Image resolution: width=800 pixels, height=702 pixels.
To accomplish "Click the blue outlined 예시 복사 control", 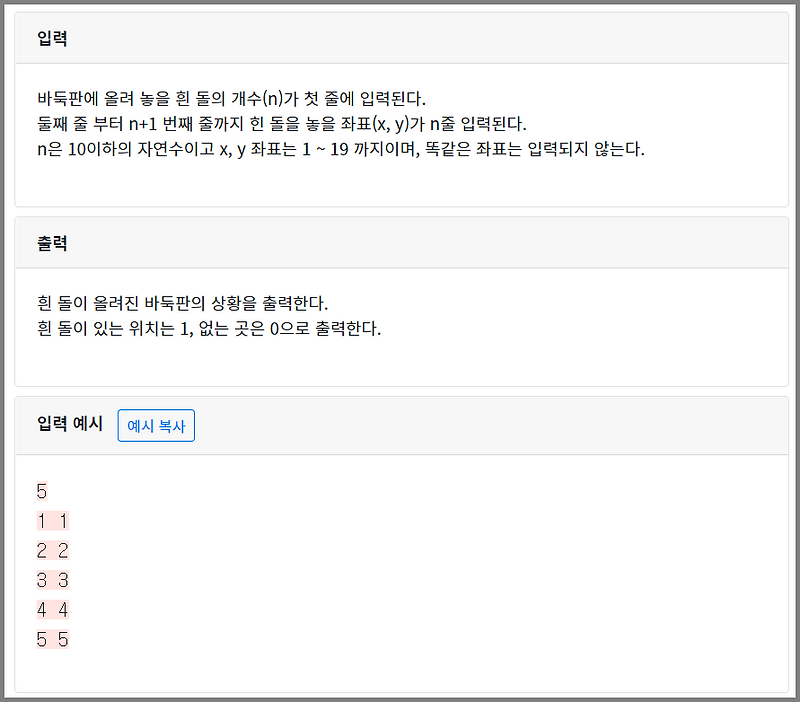I will coord(155,425).
